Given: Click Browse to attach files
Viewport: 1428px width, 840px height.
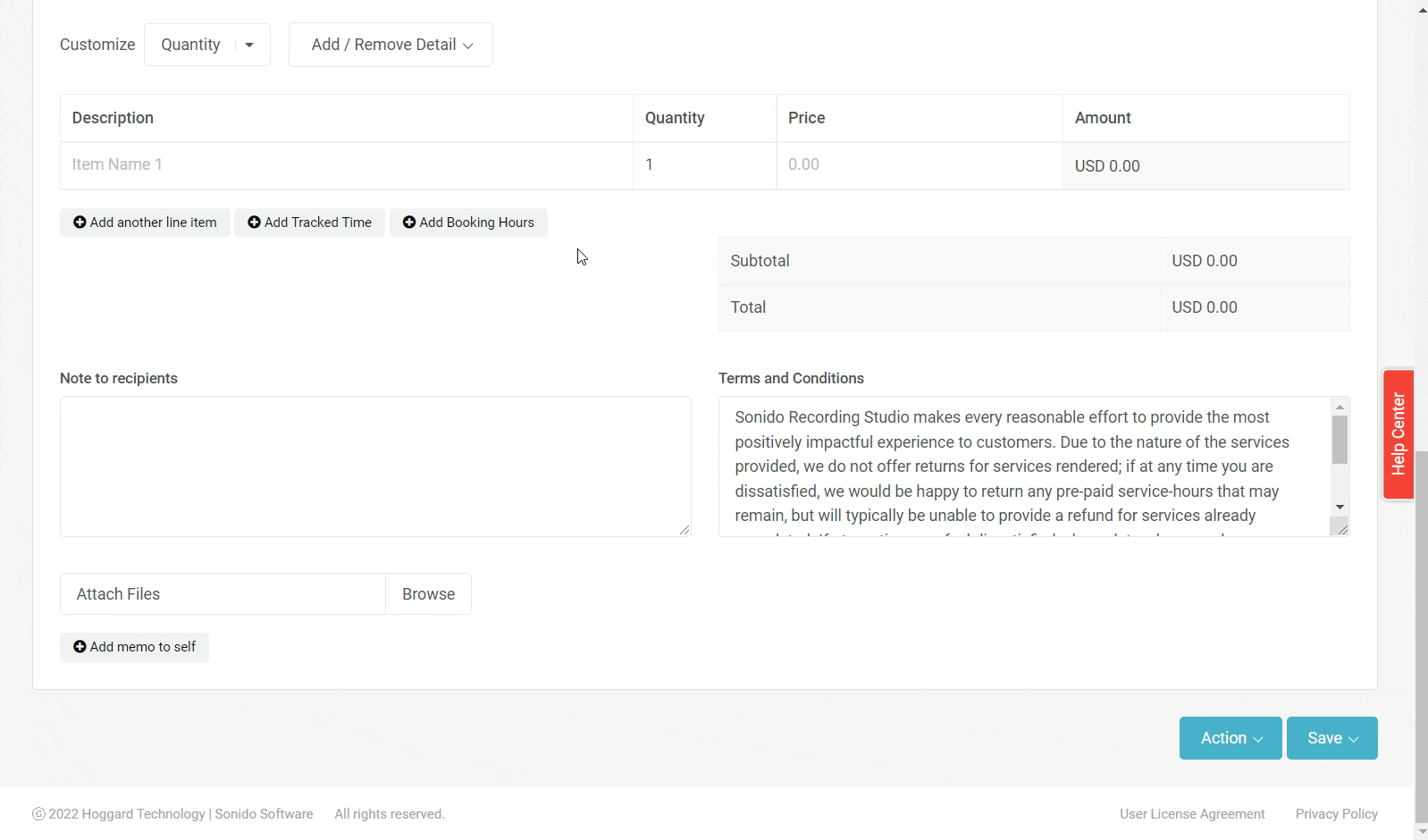Looking at the screenshot, I should [x=428, y=594].
